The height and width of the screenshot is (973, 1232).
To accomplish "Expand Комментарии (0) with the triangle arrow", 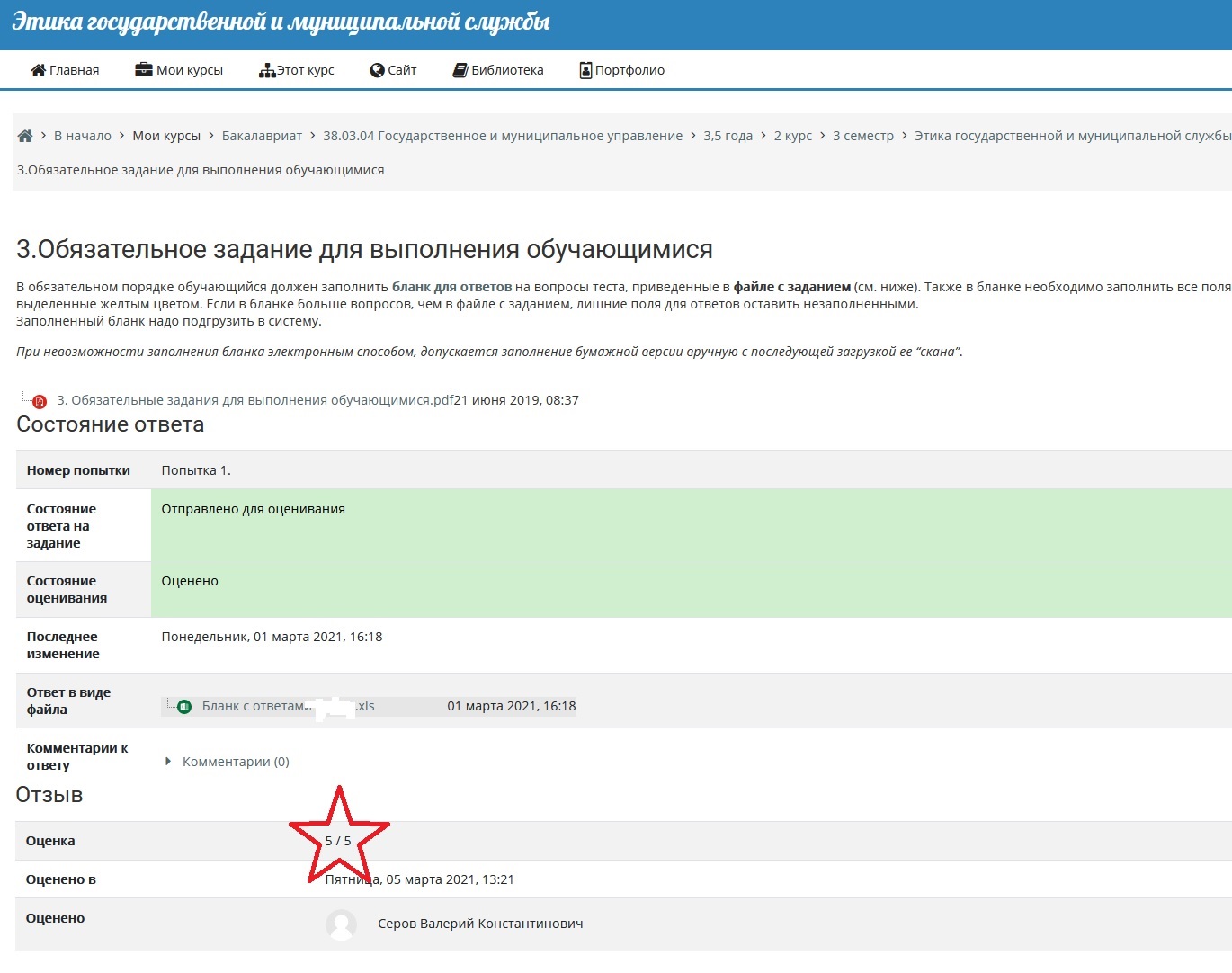I will coord(168,762).
